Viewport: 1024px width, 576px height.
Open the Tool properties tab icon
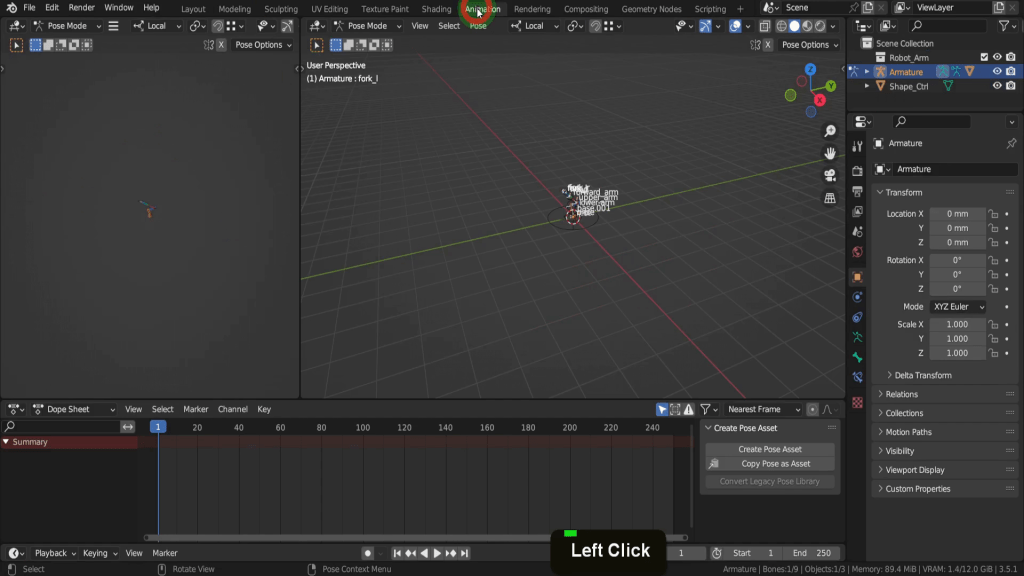pyautogui.click(x=857, y=147)
